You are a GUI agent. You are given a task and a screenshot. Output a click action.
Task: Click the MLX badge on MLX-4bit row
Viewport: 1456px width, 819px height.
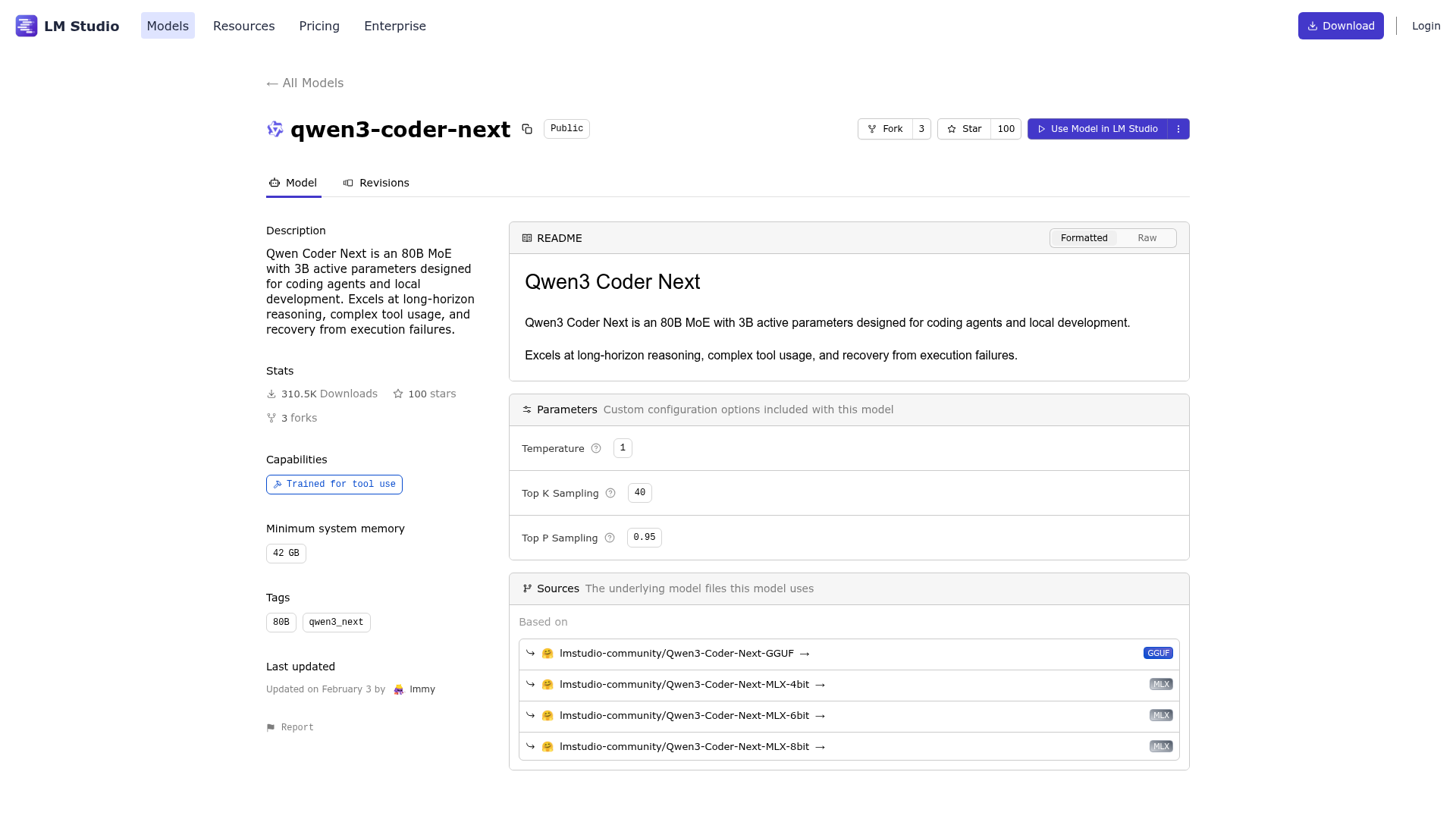(x=1161, y=684)
